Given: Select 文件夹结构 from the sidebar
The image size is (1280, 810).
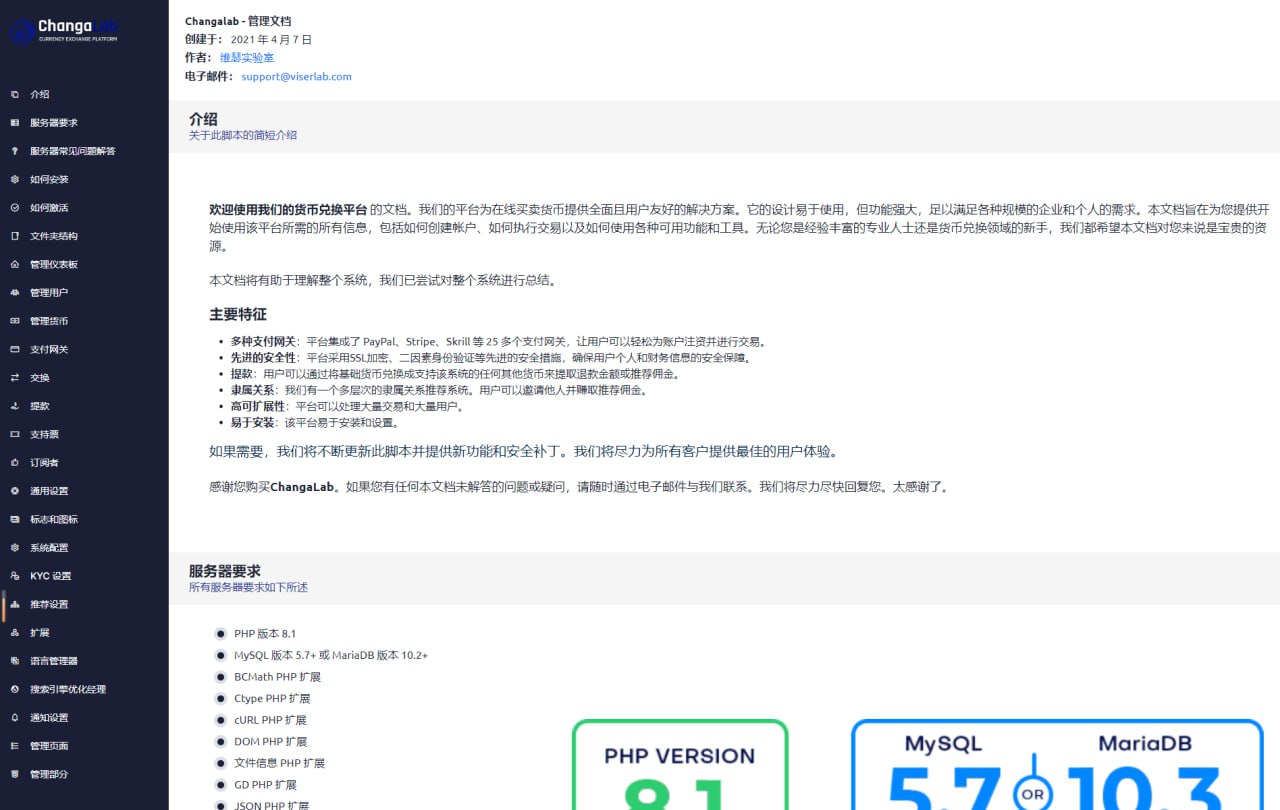Looking at the screenshot, I should [x=55, y=235].
